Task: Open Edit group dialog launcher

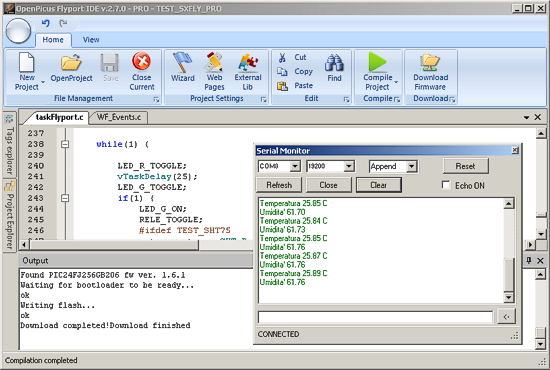Action: click(347, 100)
